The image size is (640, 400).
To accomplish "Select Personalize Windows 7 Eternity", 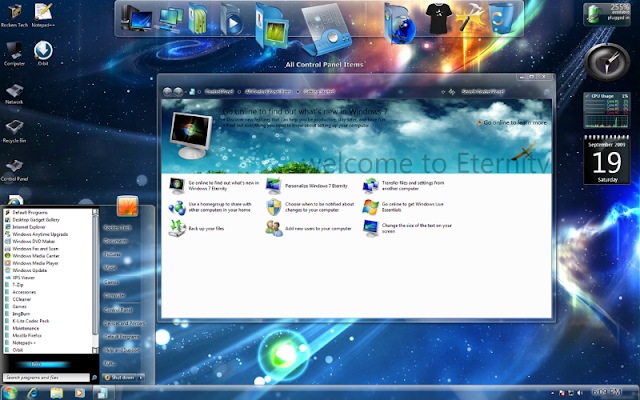I will point(307,186).
